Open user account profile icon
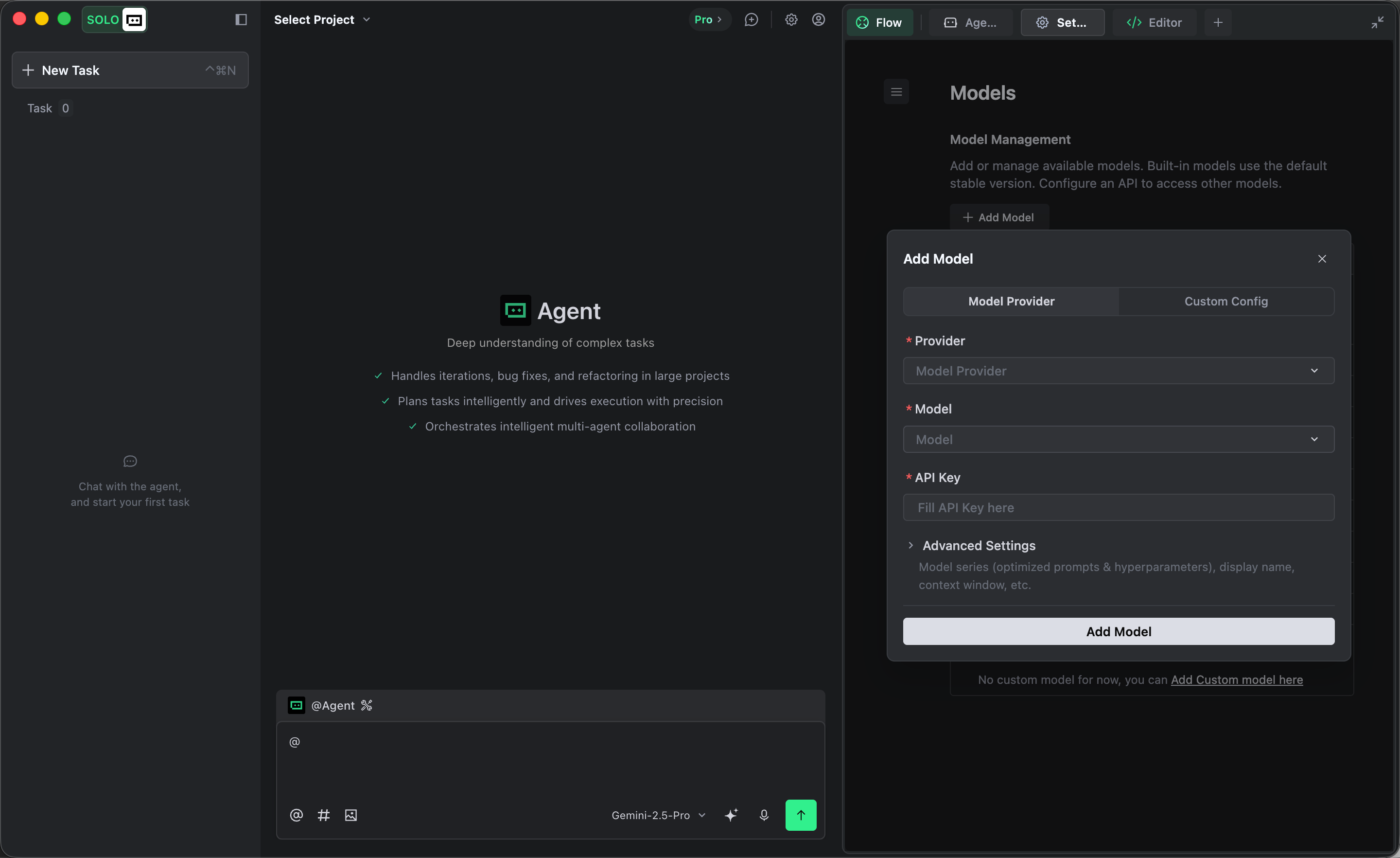 [818, 20]
